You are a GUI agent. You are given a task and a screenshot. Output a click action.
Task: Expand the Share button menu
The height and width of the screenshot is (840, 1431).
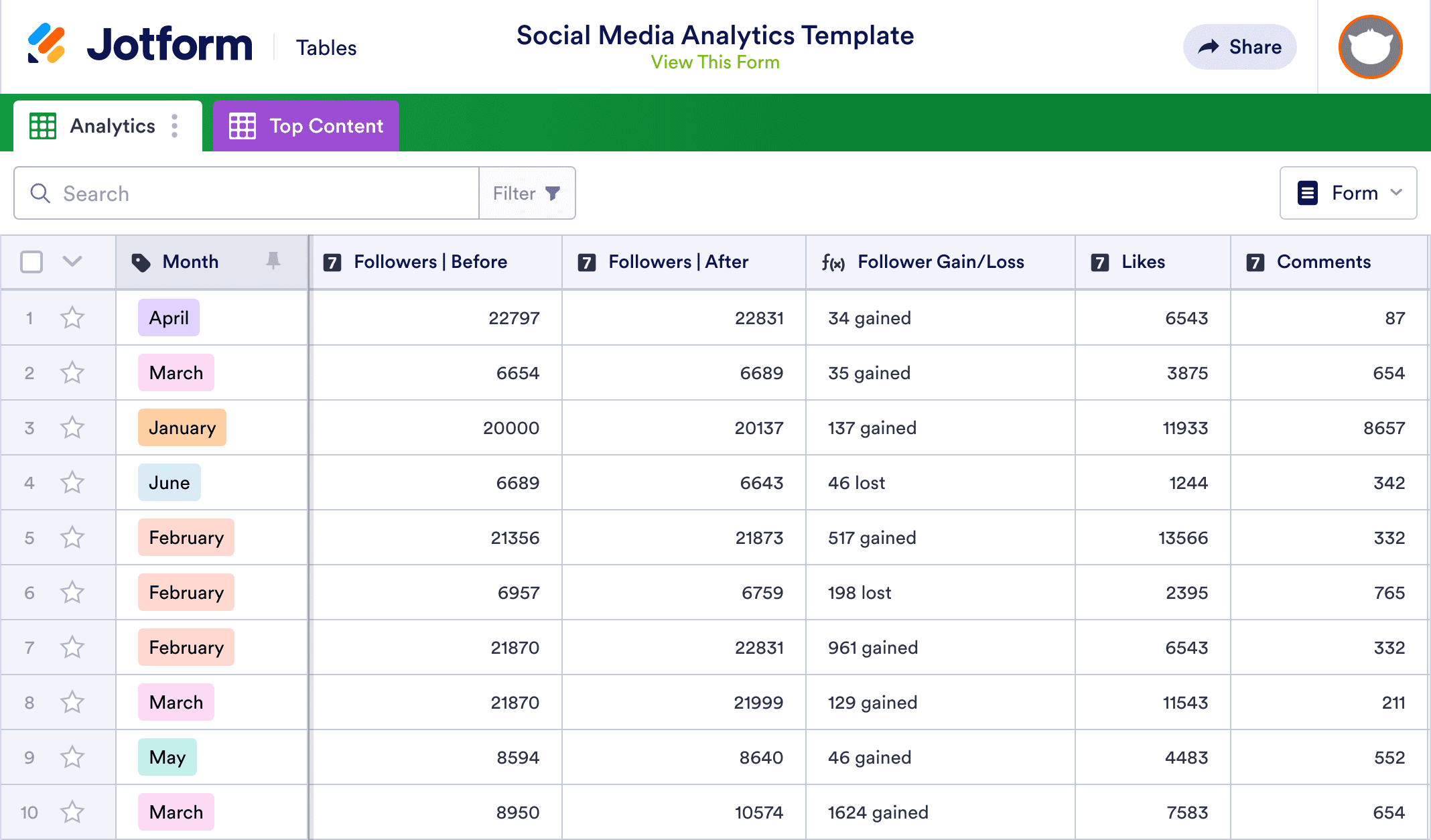tap(1239, 46)
